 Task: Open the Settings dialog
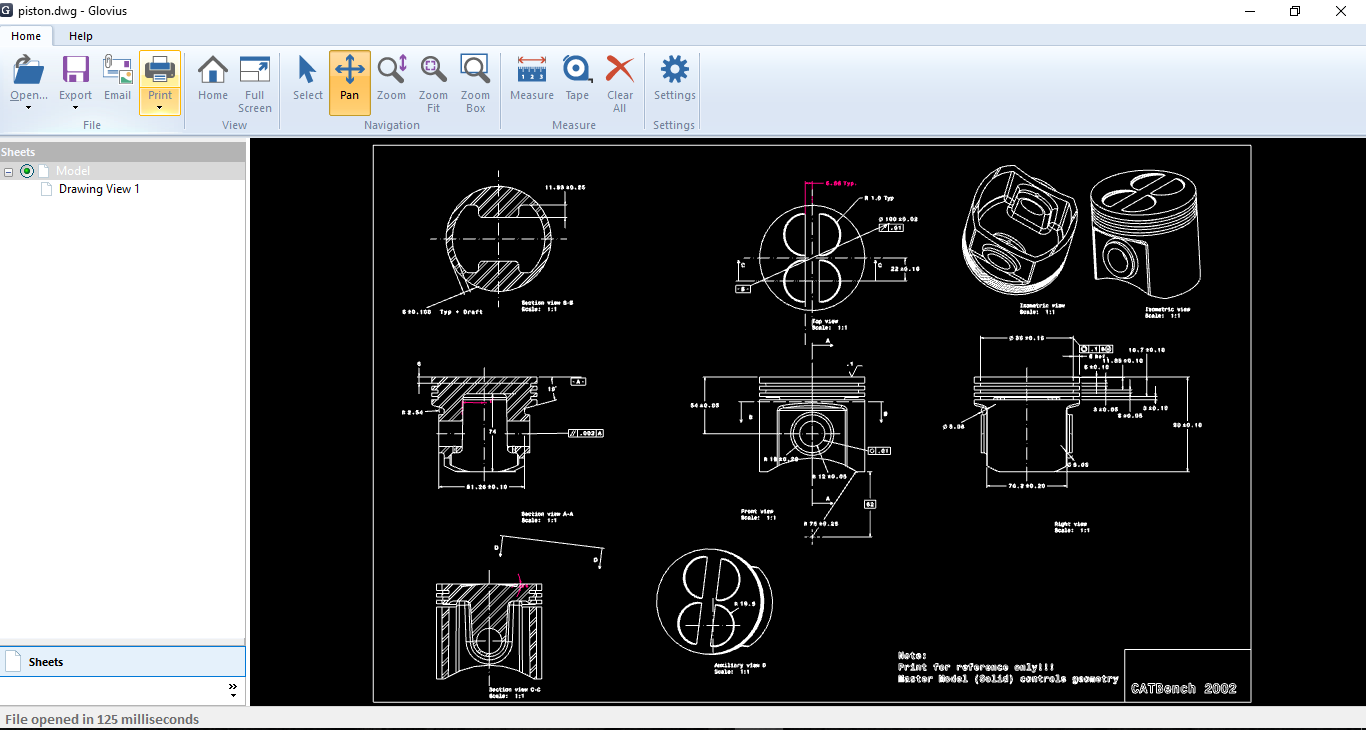pyautogui.click(x=674, y=80)
